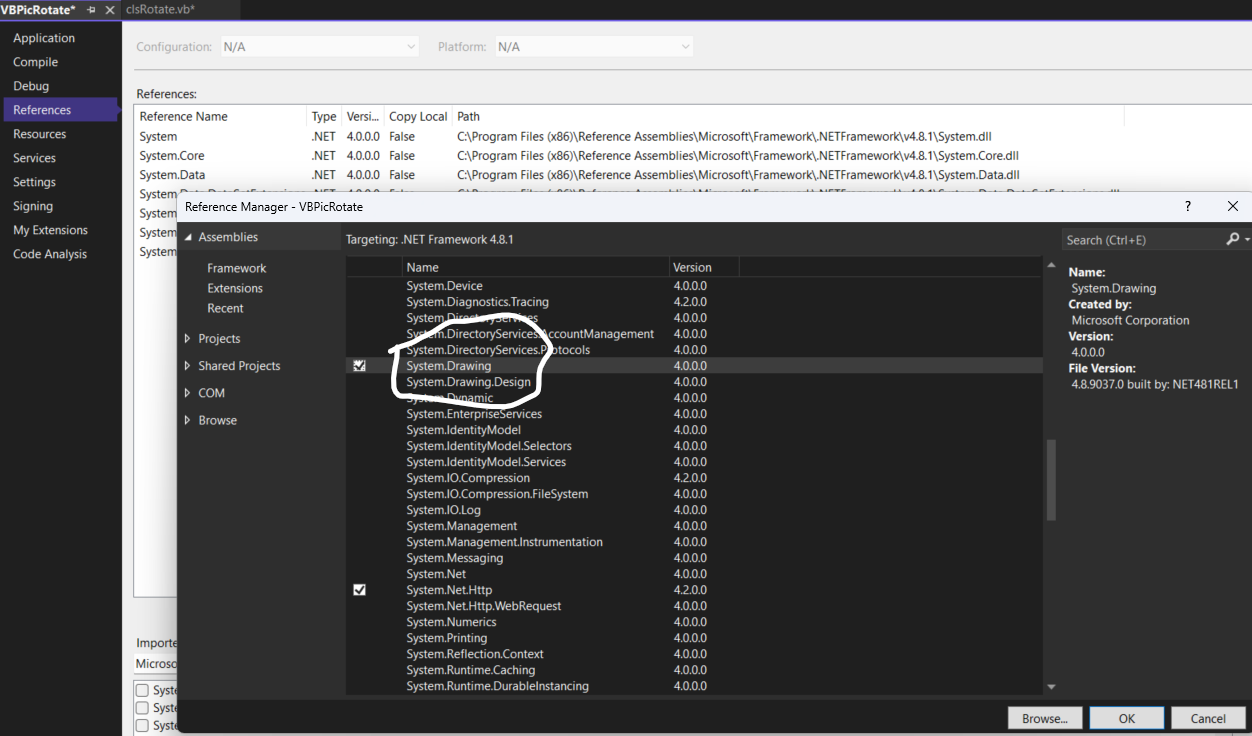Select the System.Device assembly row
The height and width of the screenshot is (736, 1252).
pos(694,286)
